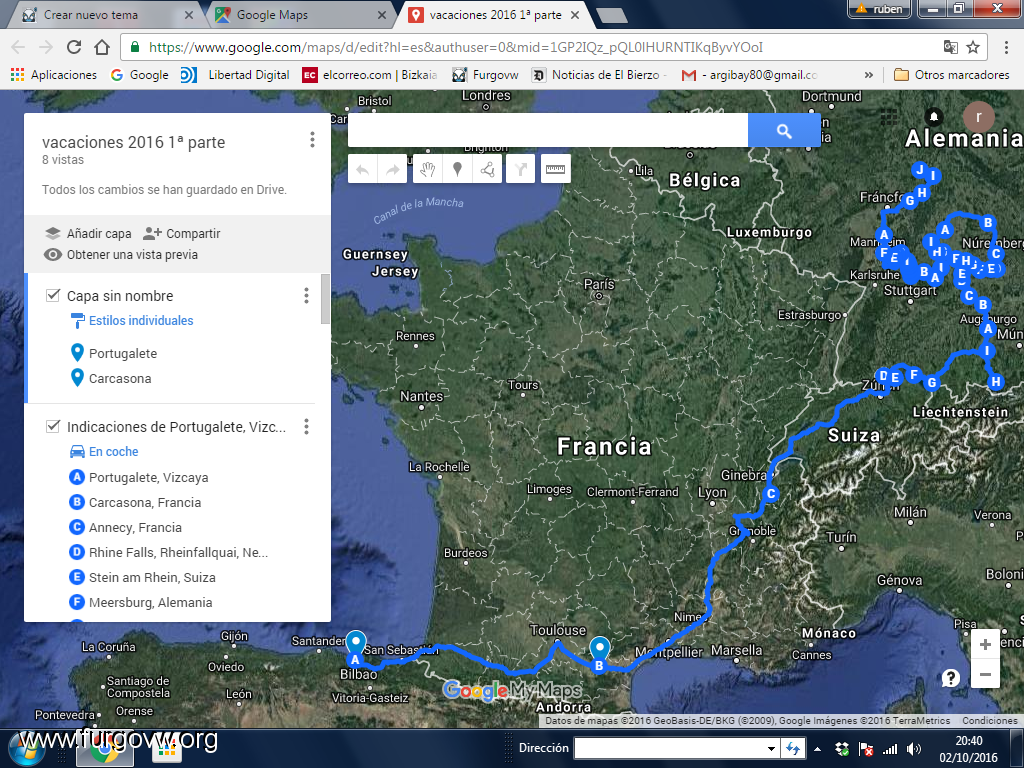Click the blue map search button

pyautogui.click(x=784, y=131)
